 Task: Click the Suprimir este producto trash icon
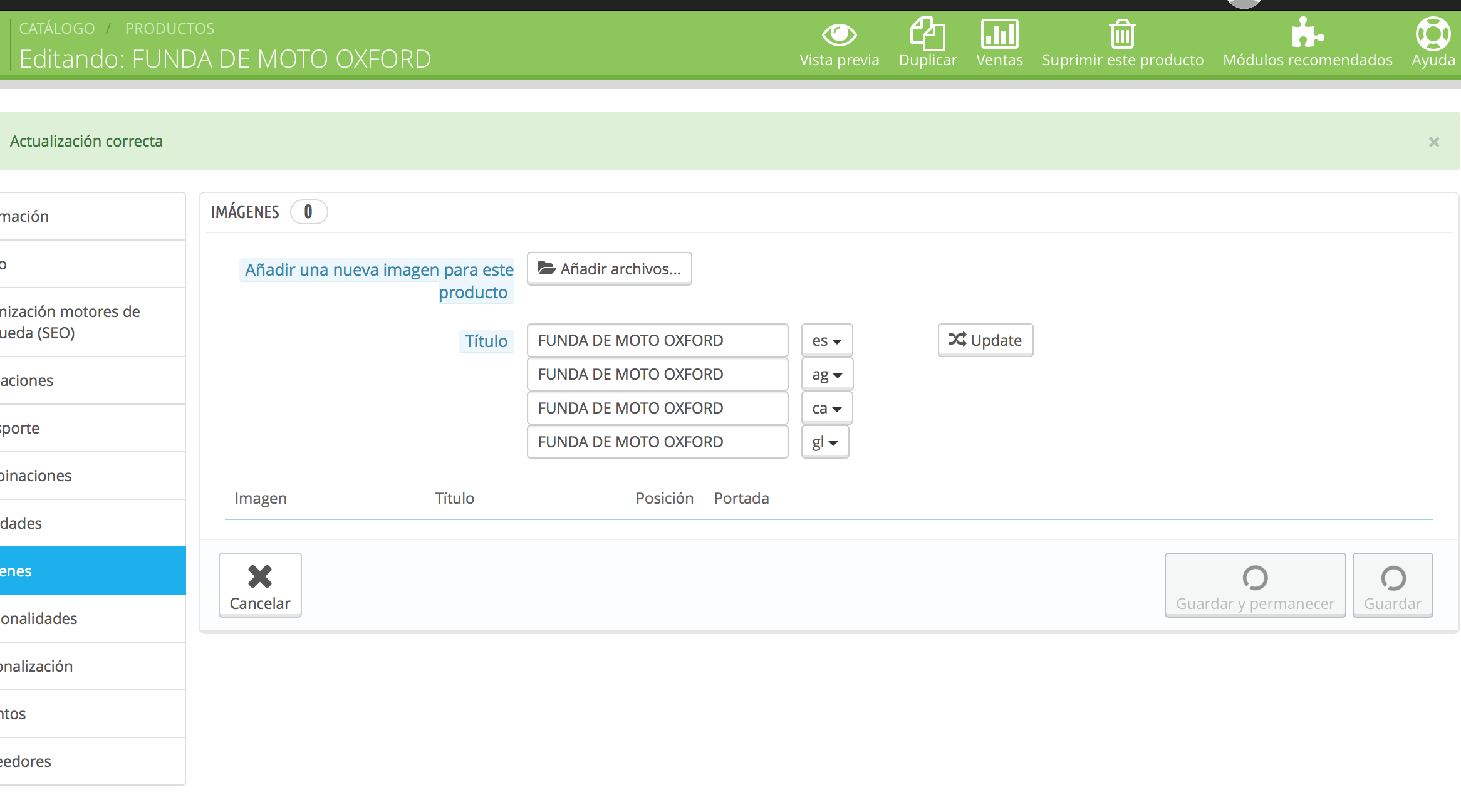1122,34
